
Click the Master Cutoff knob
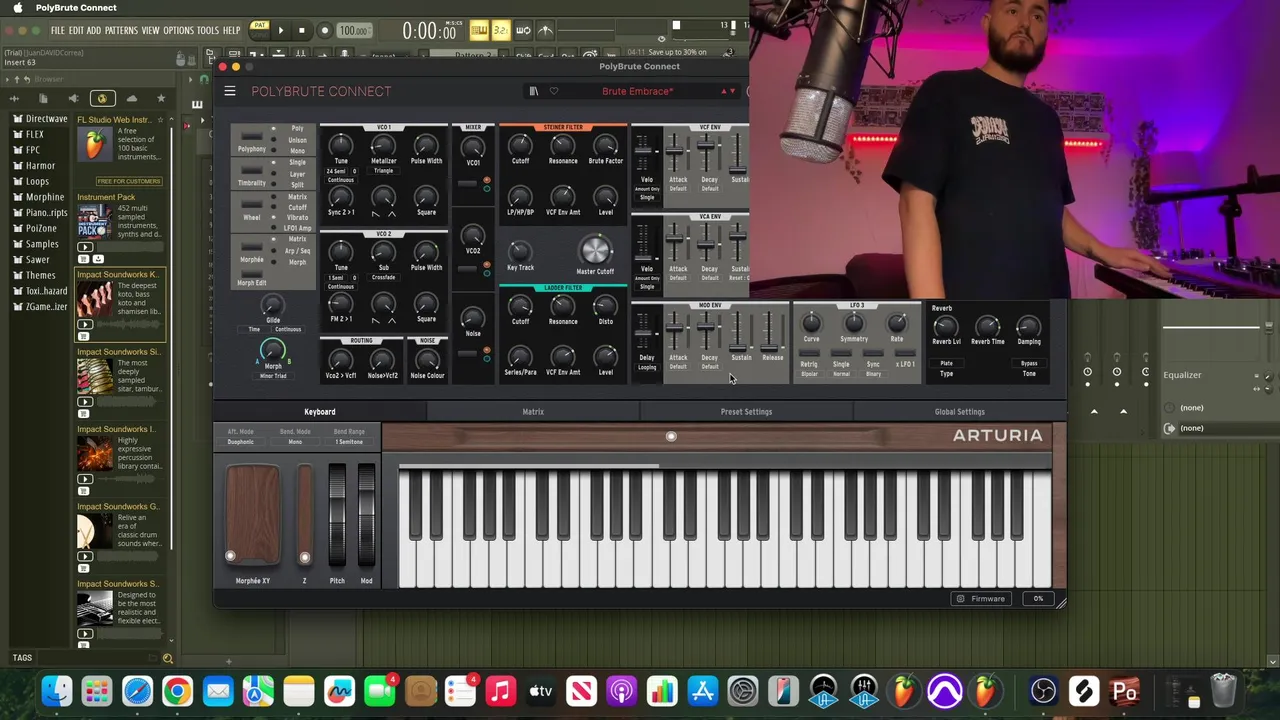[595, 250]
